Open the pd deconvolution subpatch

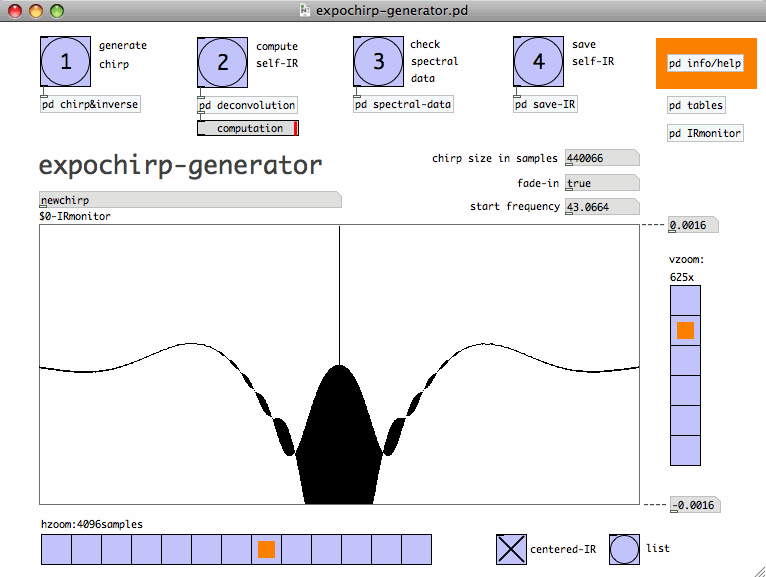pyautogui.click(x=247, y=105)
